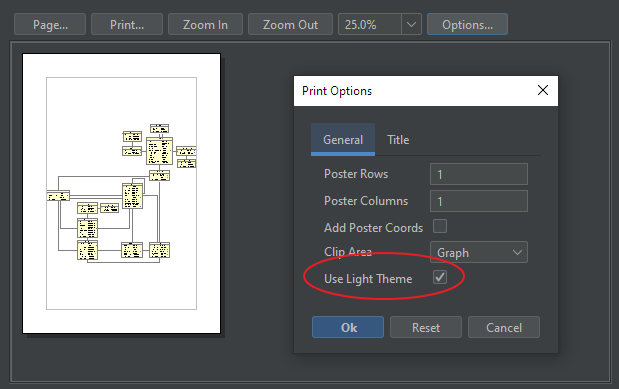
Task: Cancel the Print Options dialog
Action: (x=504, y=327)
